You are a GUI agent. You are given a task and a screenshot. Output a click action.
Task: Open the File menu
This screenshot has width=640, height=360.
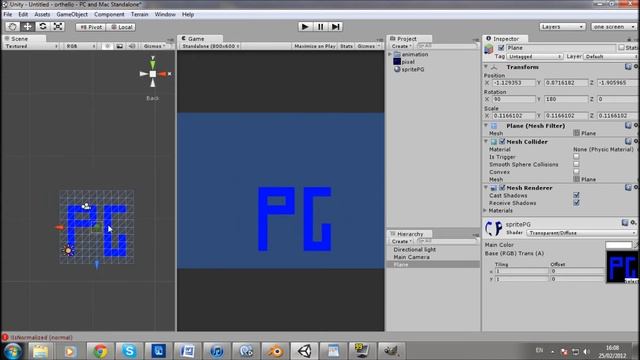pos(8,14)
